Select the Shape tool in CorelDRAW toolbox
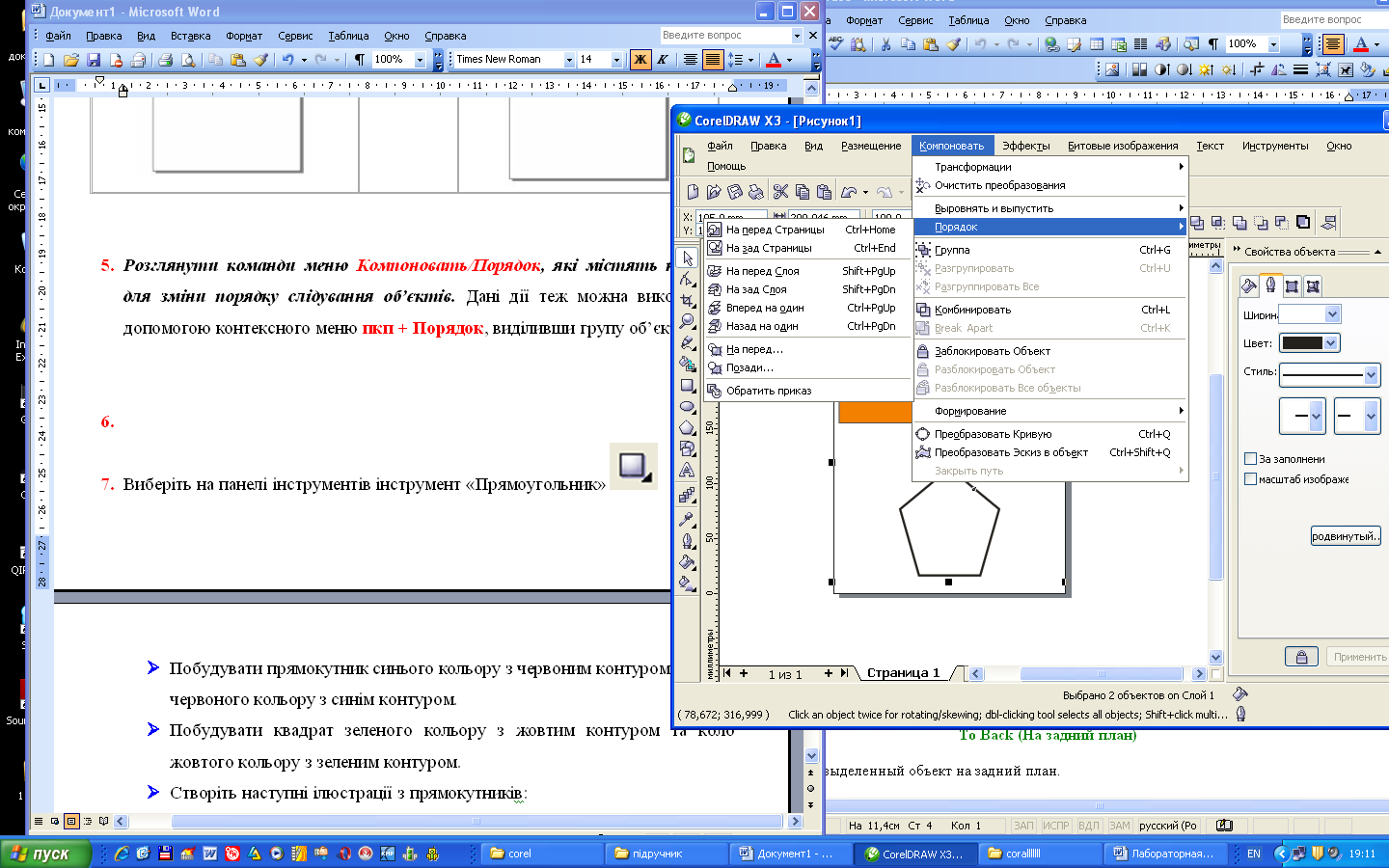Image resolution: width=1389 pixels, height=868 pixels. coord(687,280)
